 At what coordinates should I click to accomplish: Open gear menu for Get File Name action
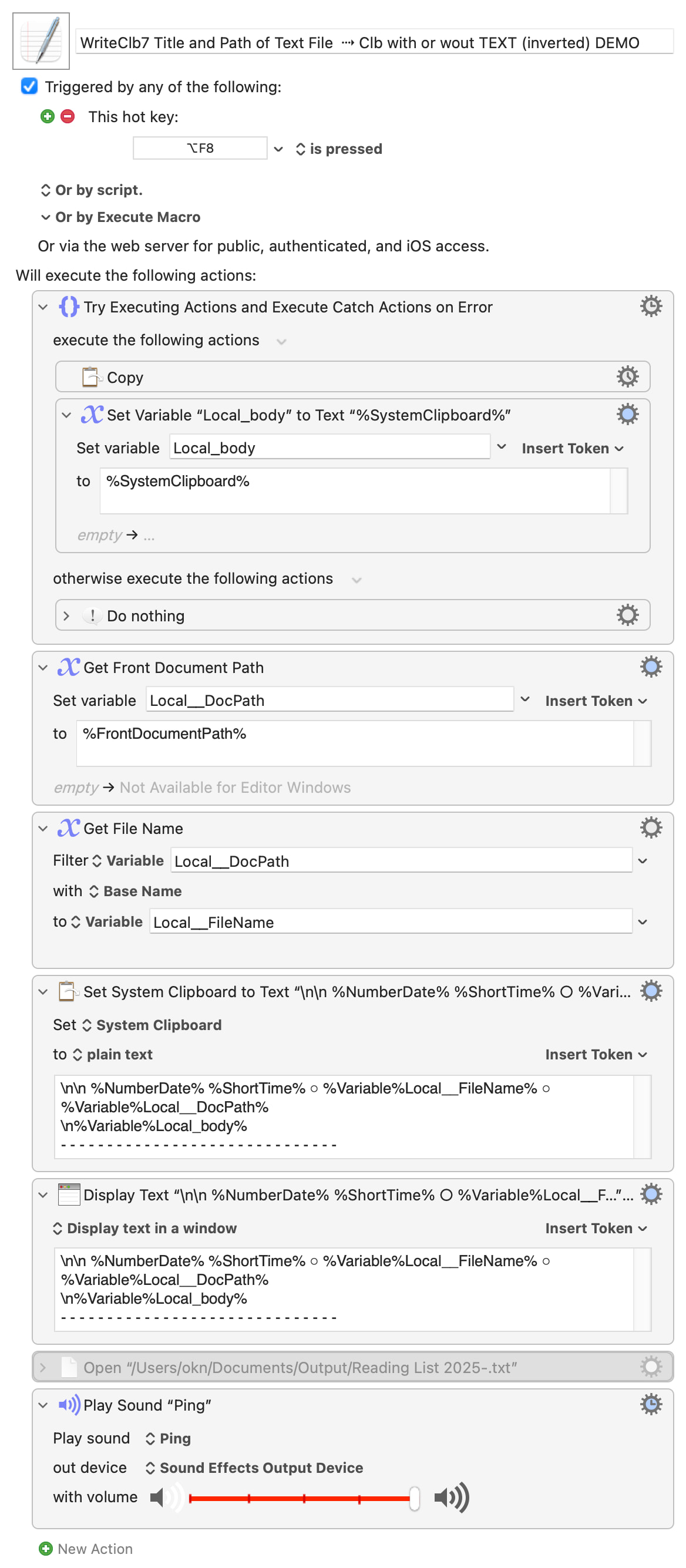click(650, 827)
